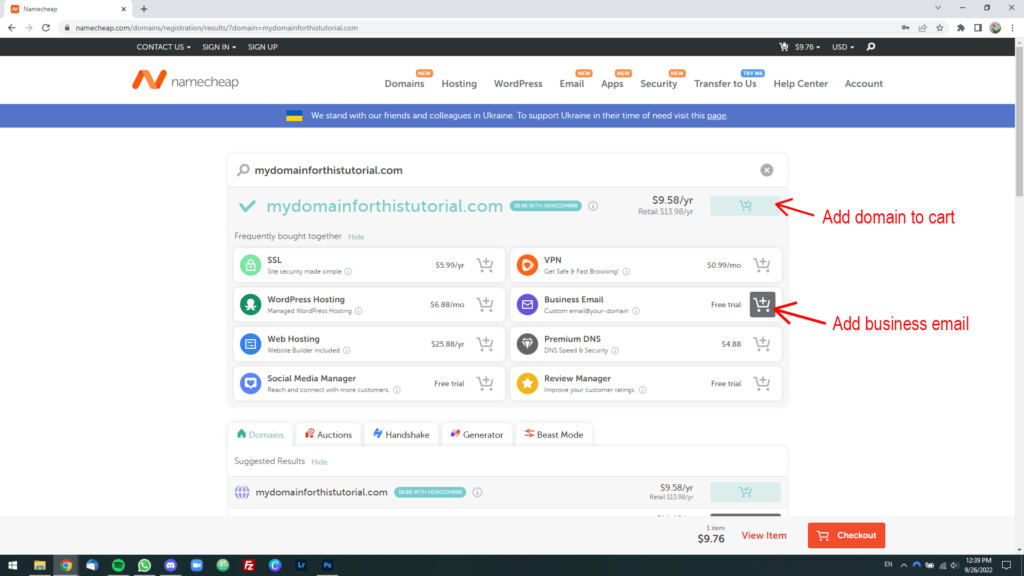Image resolution: width=1024 pixels, height=576 pixels.
Task: Open the Security menu
Action: (658, 84)
